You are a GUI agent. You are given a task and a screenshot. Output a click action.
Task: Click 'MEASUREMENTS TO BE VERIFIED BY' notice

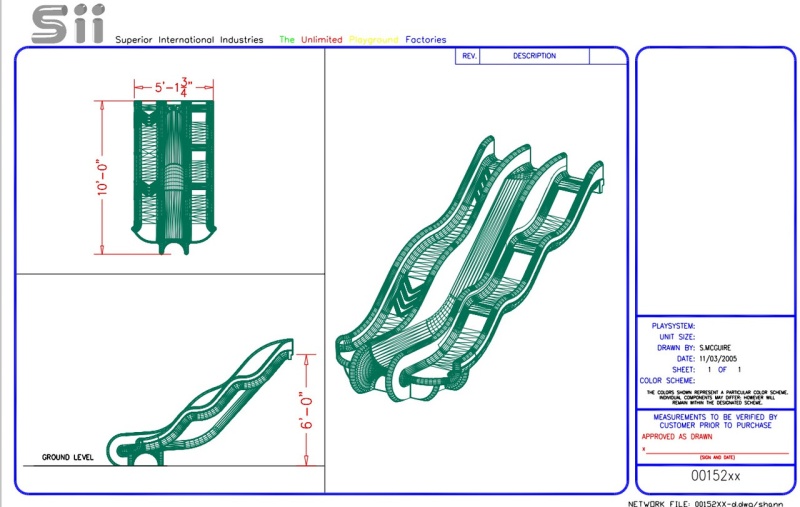click(715, 417)
